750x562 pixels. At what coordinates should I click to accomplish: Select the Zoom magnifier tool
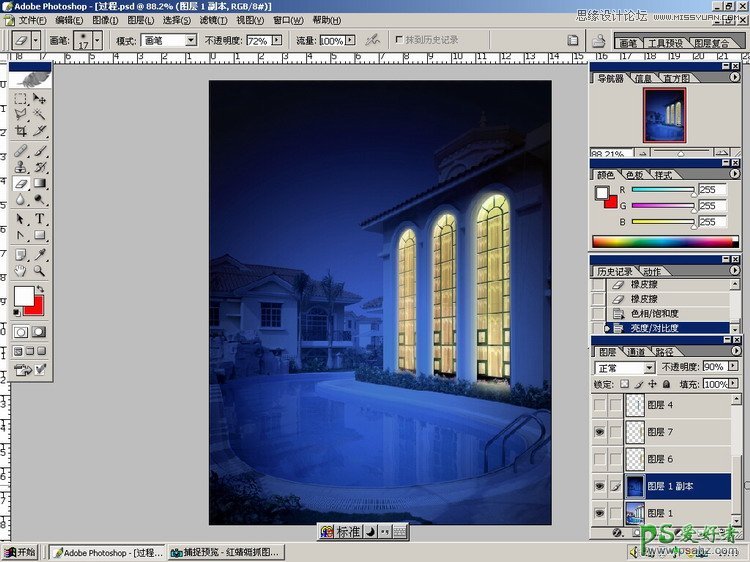click(x=40, y=270)
